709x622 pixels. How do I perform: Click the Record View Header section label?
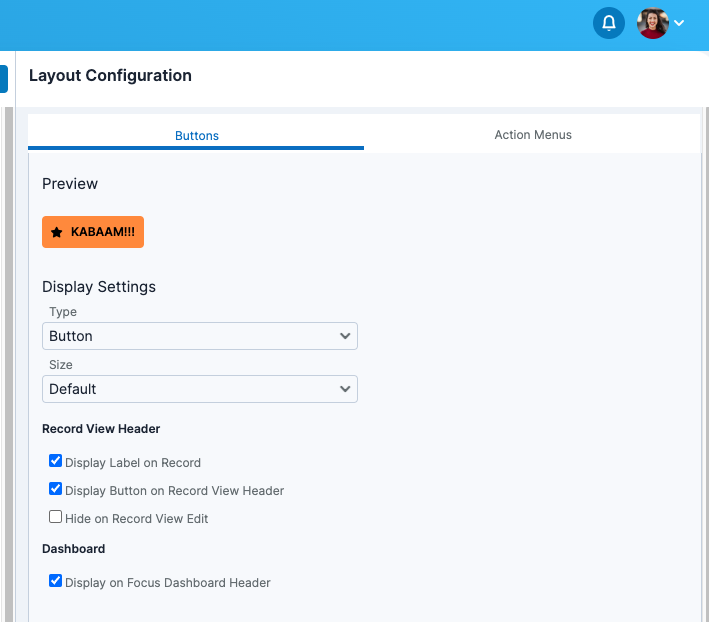click(x=101, y=429)
